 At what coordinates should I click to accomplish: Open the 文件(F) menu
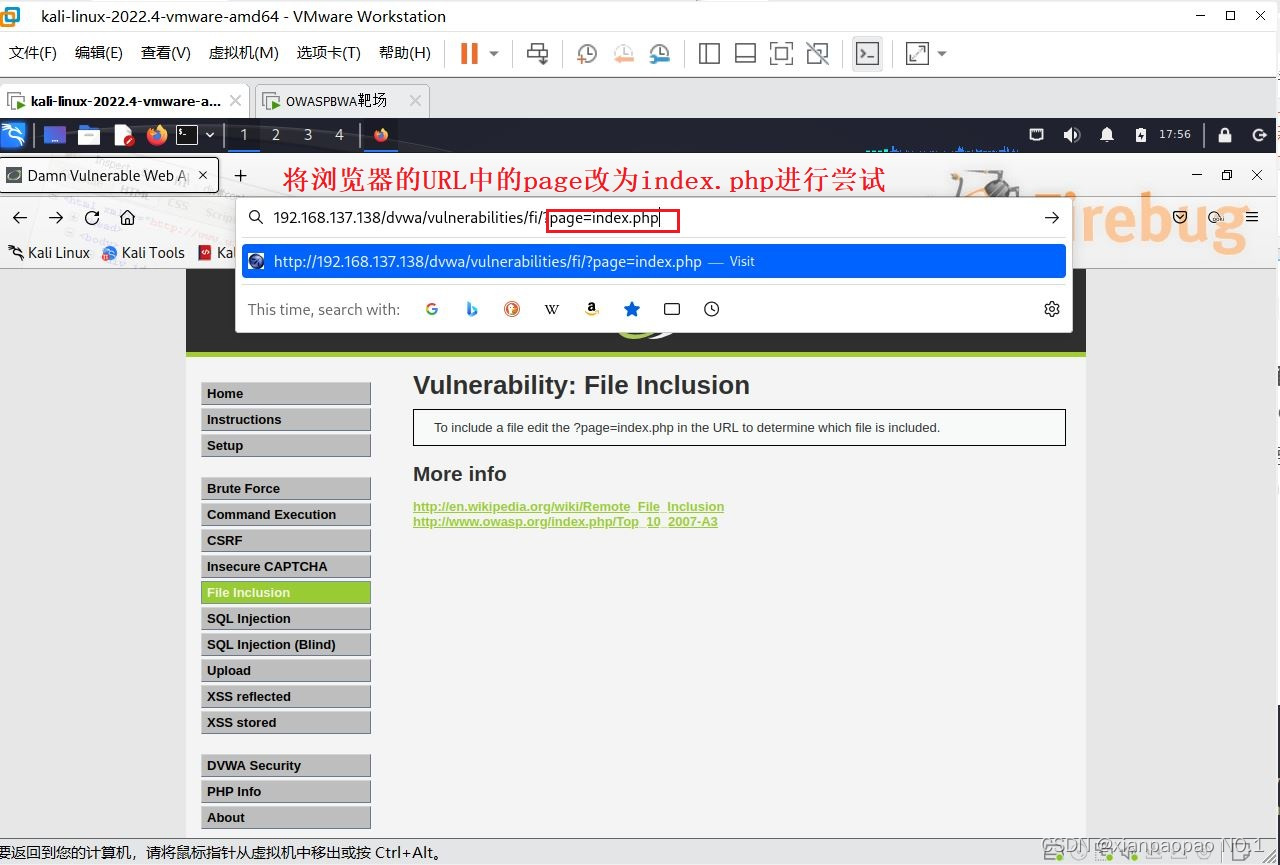point(33,53)
